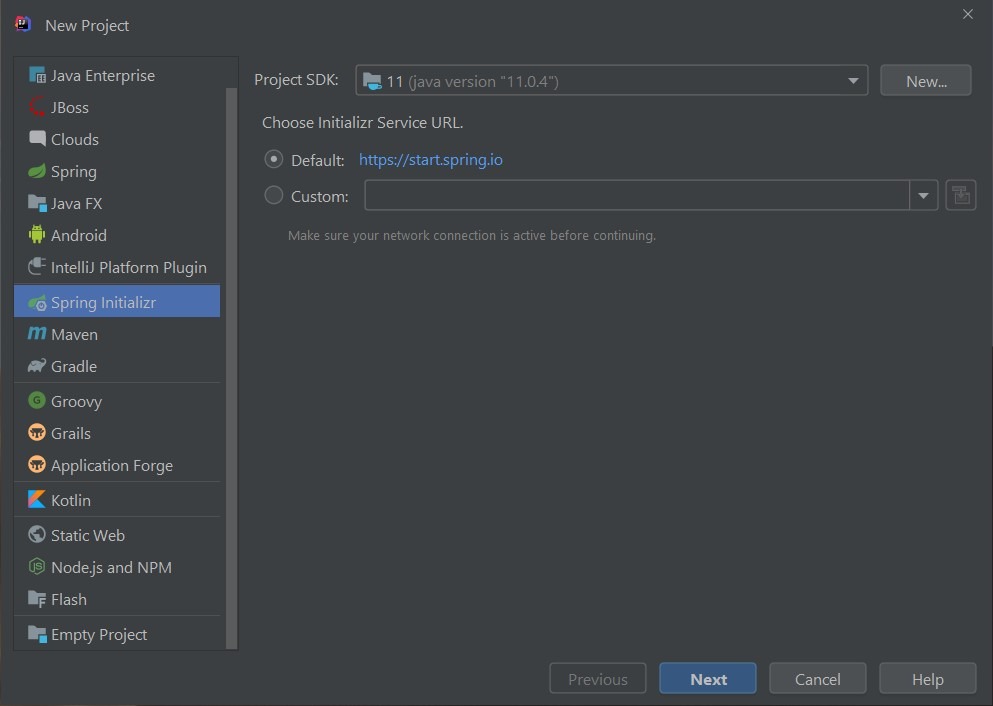
Task: Choose Java Enterprise project type
Action: tap(117, 75)
